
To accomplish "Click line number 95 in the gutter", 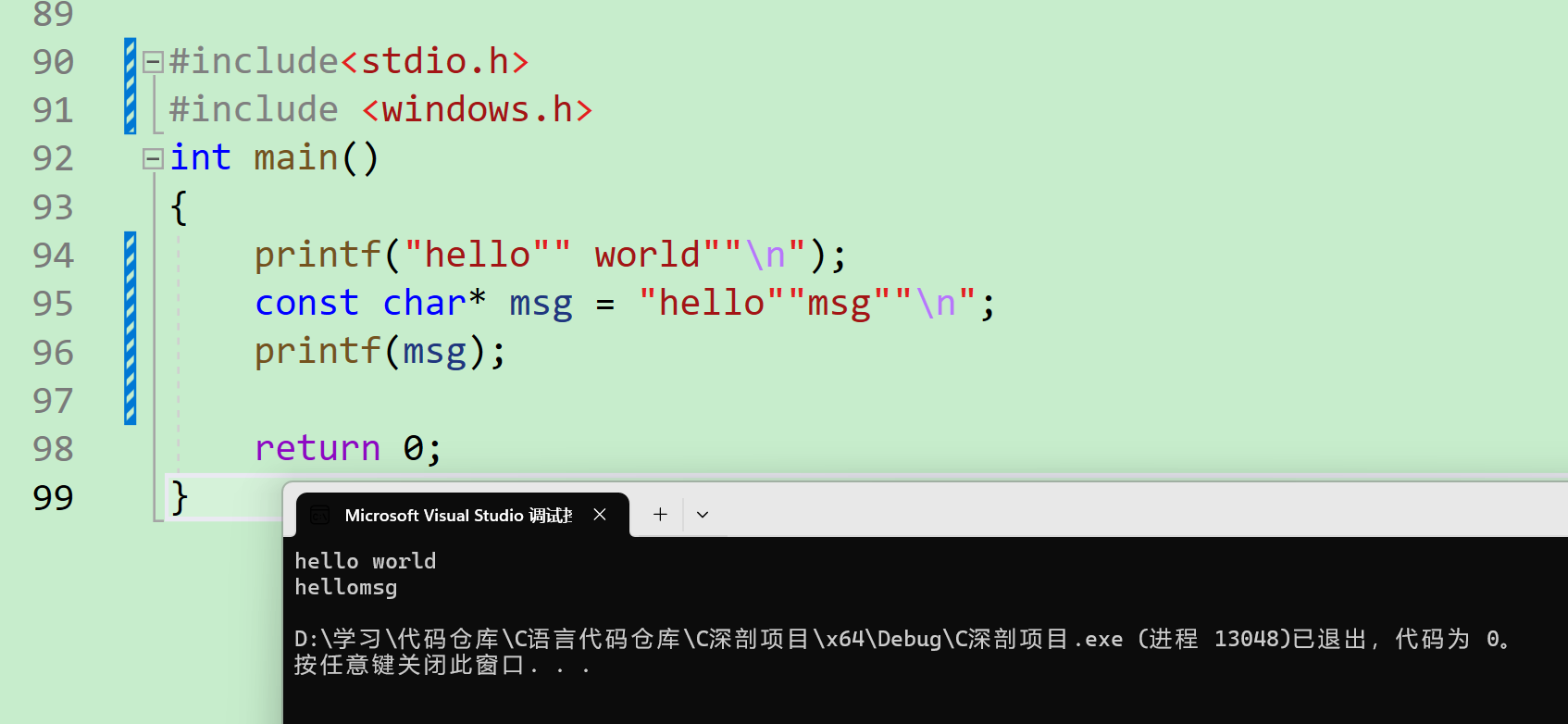I will [x=53, y=304].
